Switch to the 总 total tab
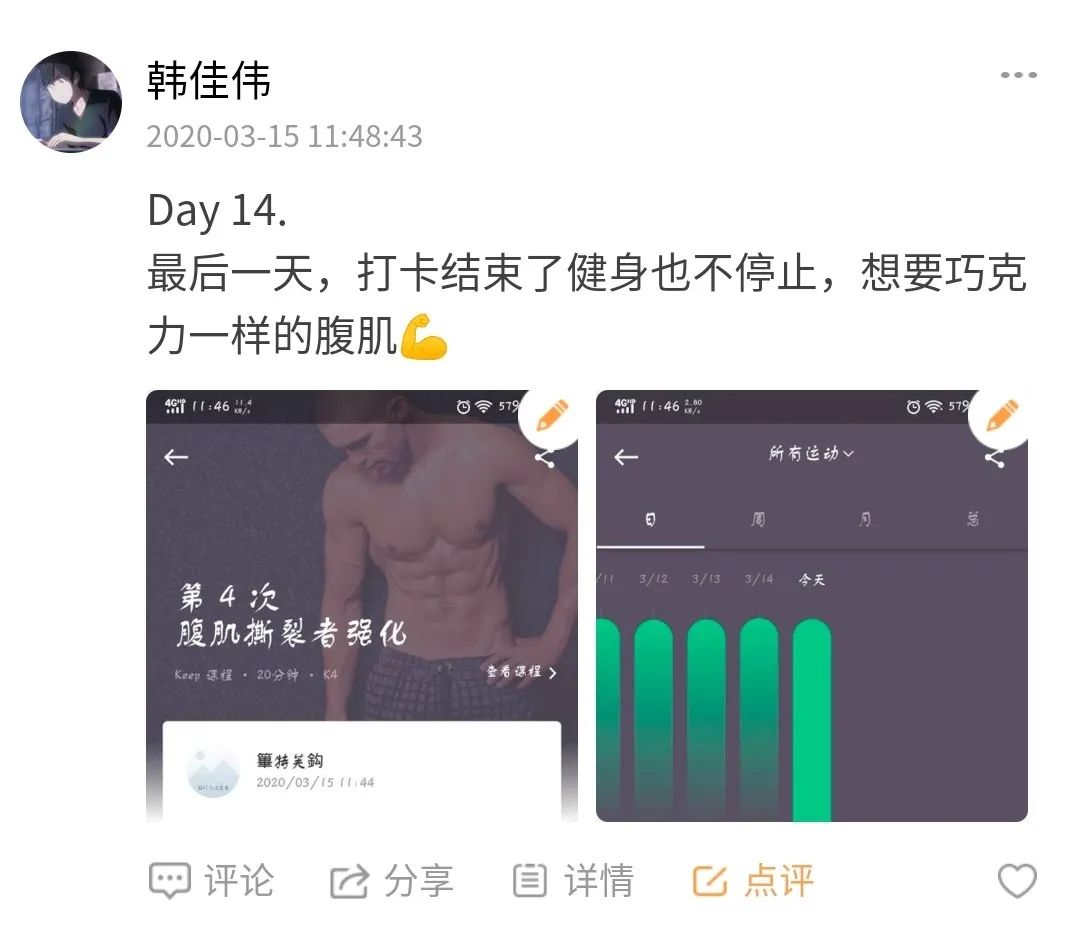 [973, 520]
